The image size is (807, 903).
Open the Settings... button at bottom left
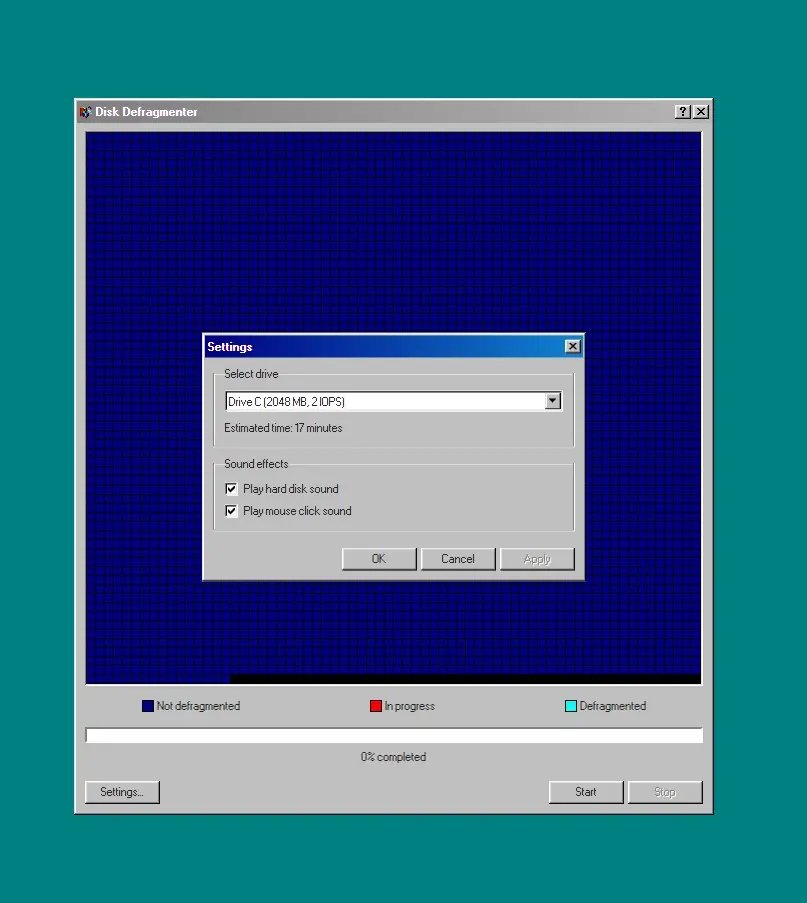click(122, 792)
